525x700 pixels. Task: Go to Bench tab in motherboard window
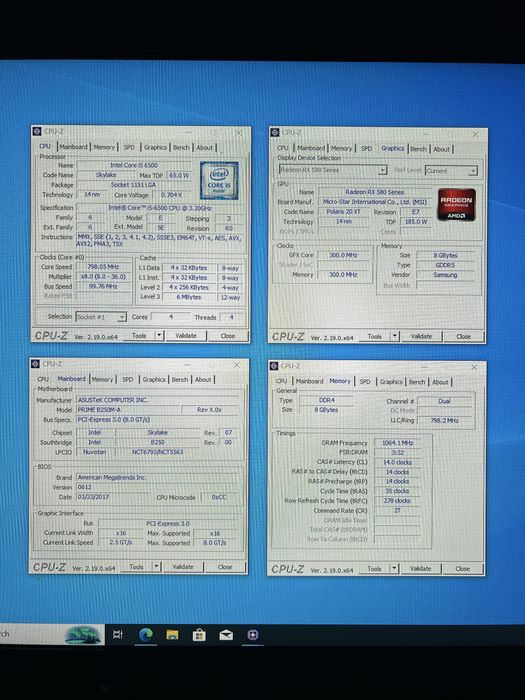(179, 379)
